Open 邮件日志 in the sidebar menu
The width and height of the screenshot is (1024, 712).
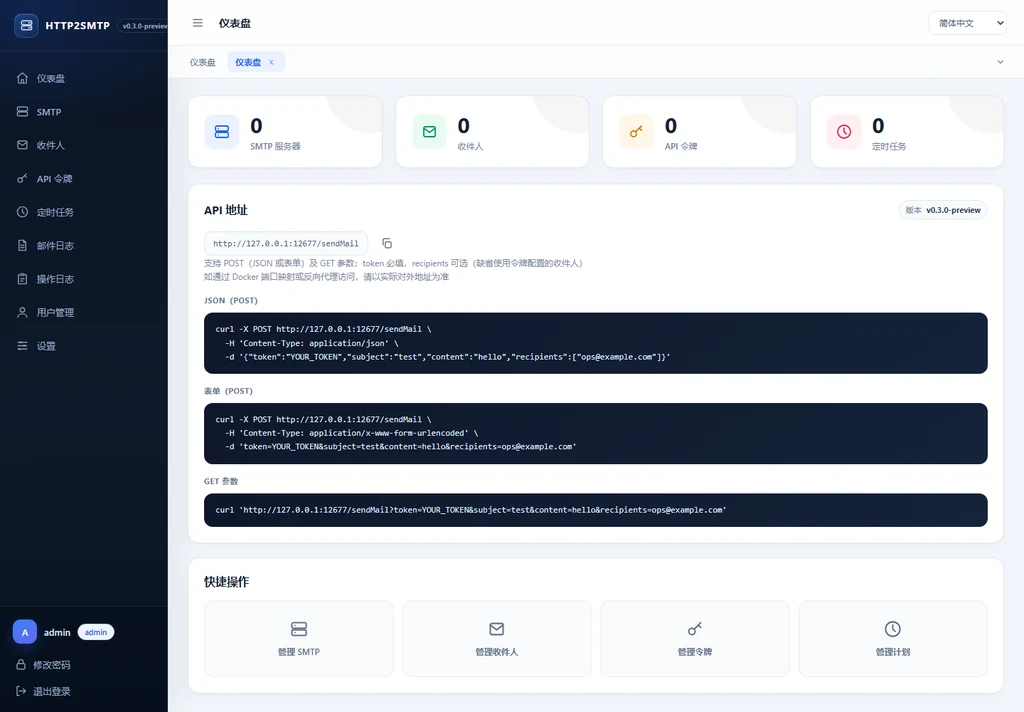84,246
